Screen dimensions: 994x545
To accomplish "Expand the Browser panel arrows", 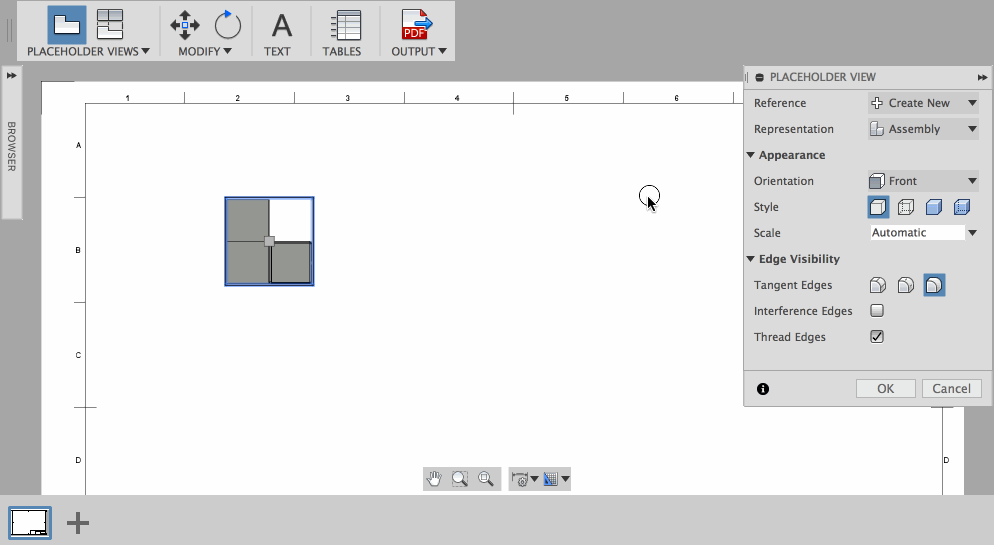I will tap(11, 75).
